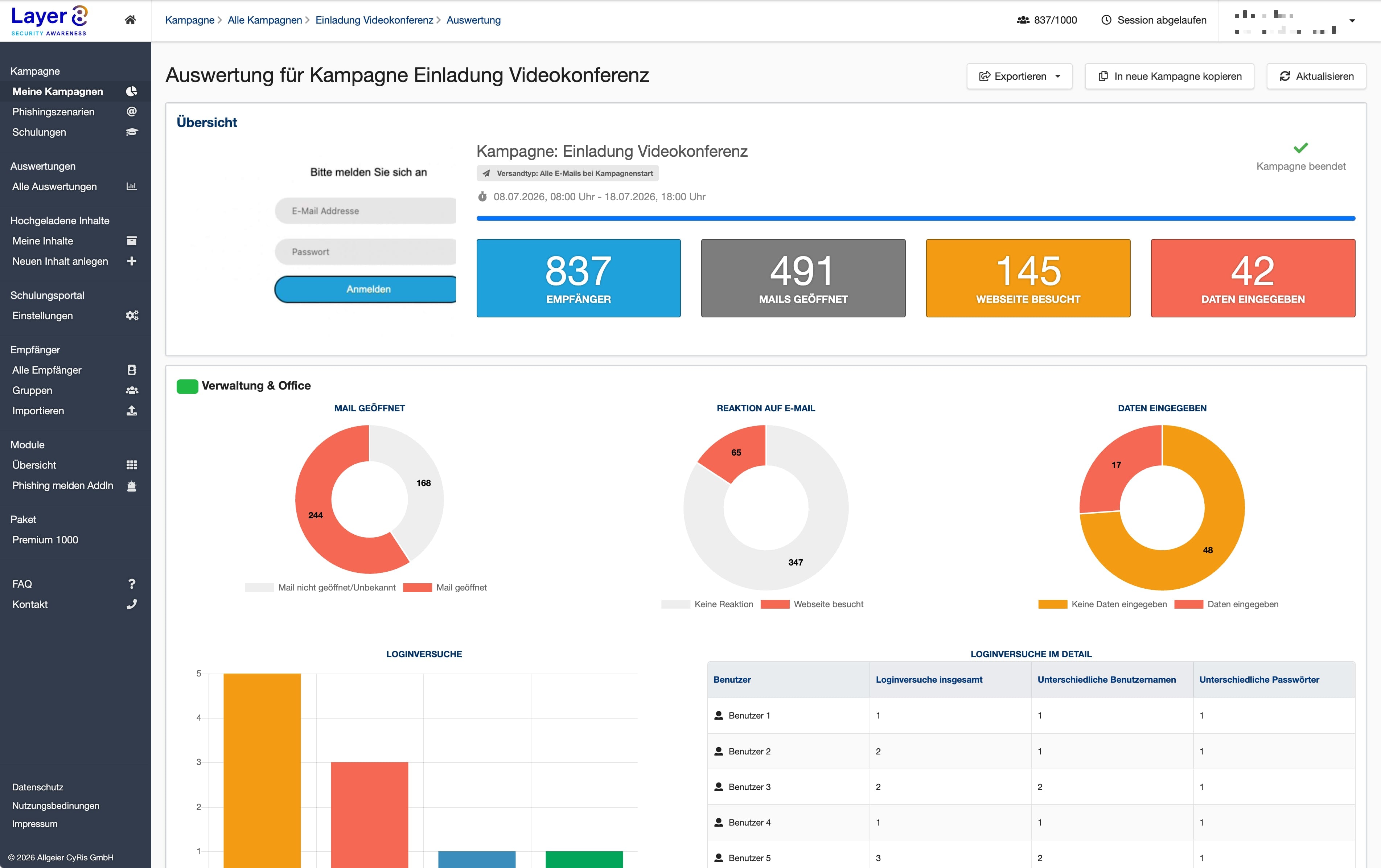Screen dimensions: 1381x868
Task: Click the archive icon beside Meine Inhalte
Action: pyautogui.click(x=131, y=241)
